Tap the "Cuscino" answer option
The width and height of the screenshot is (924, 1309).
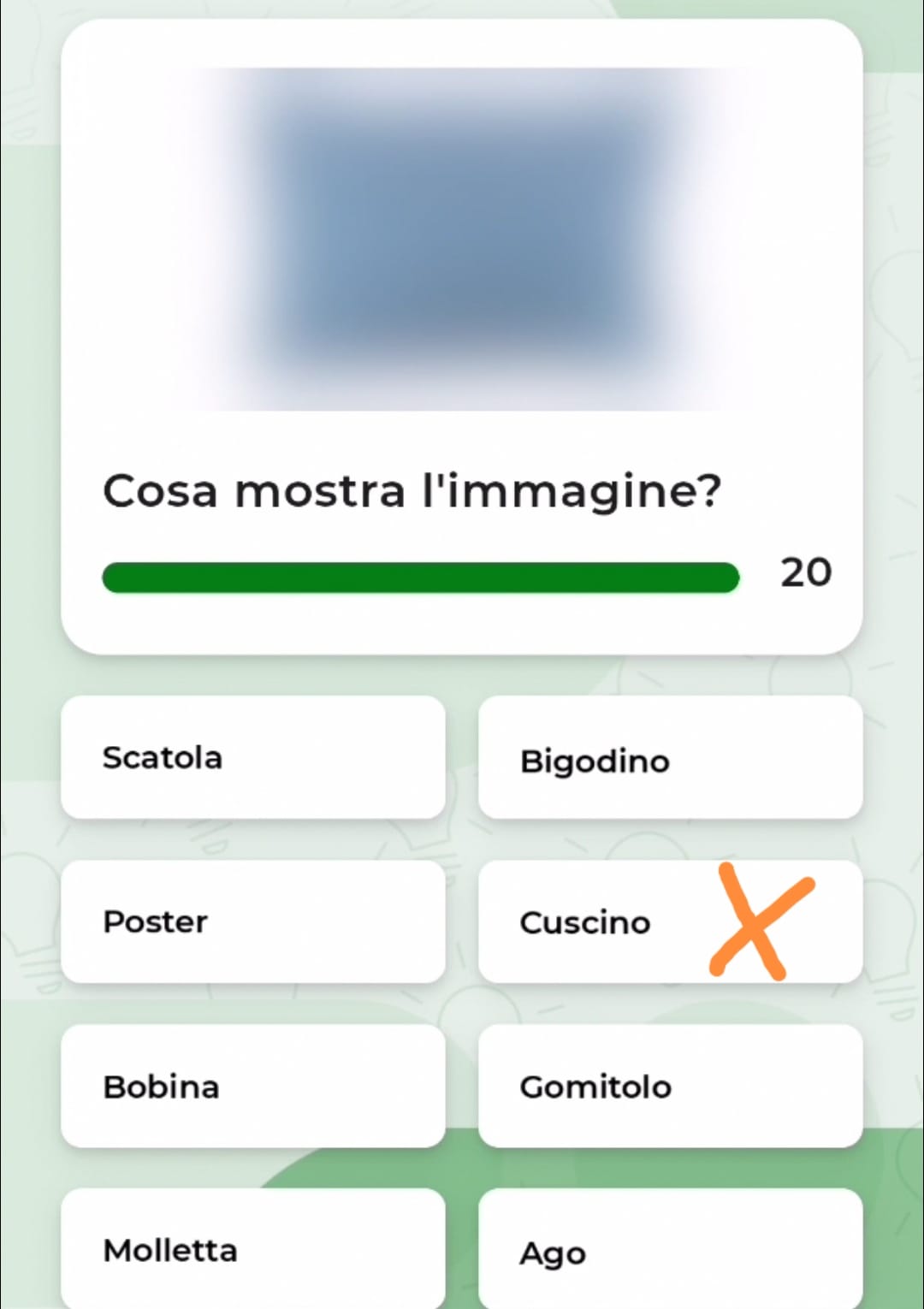tap(599, 922)
